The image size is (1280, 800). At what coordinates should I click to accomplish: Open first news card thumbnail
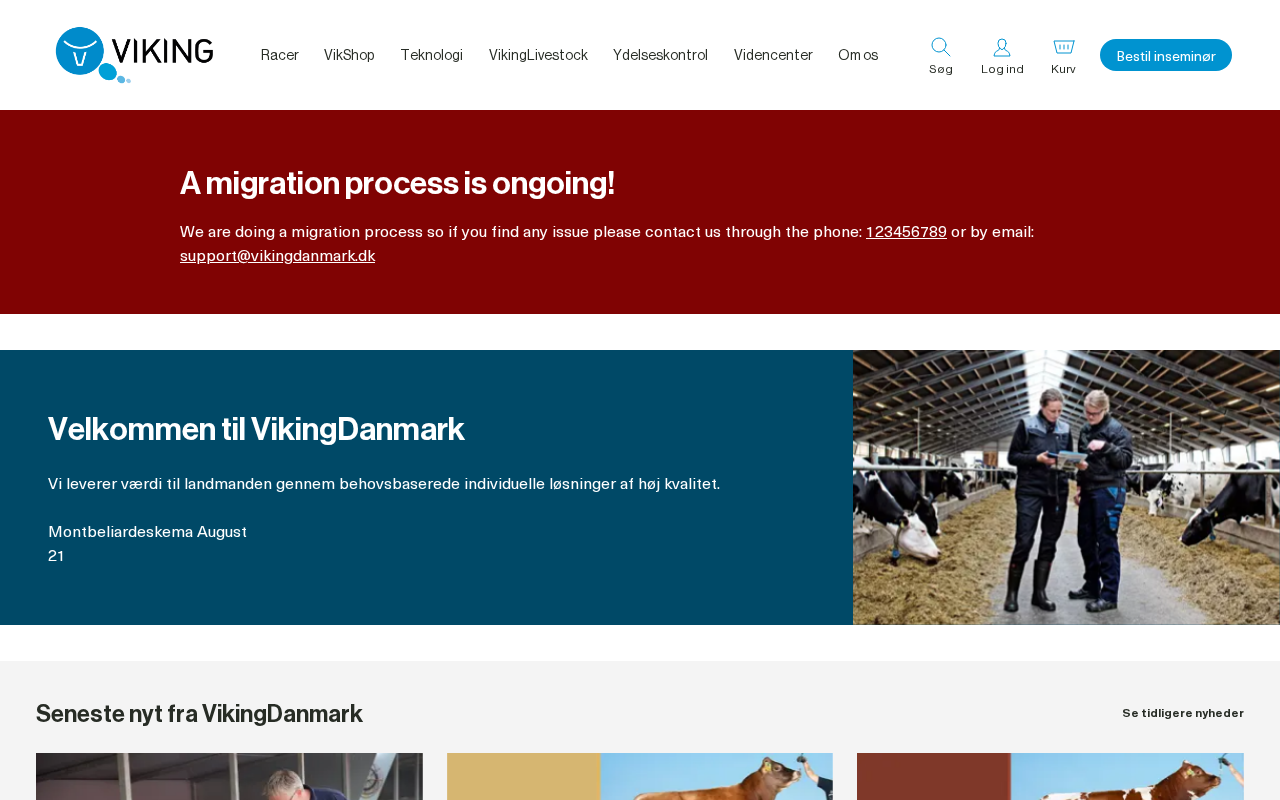click(229, 777)
